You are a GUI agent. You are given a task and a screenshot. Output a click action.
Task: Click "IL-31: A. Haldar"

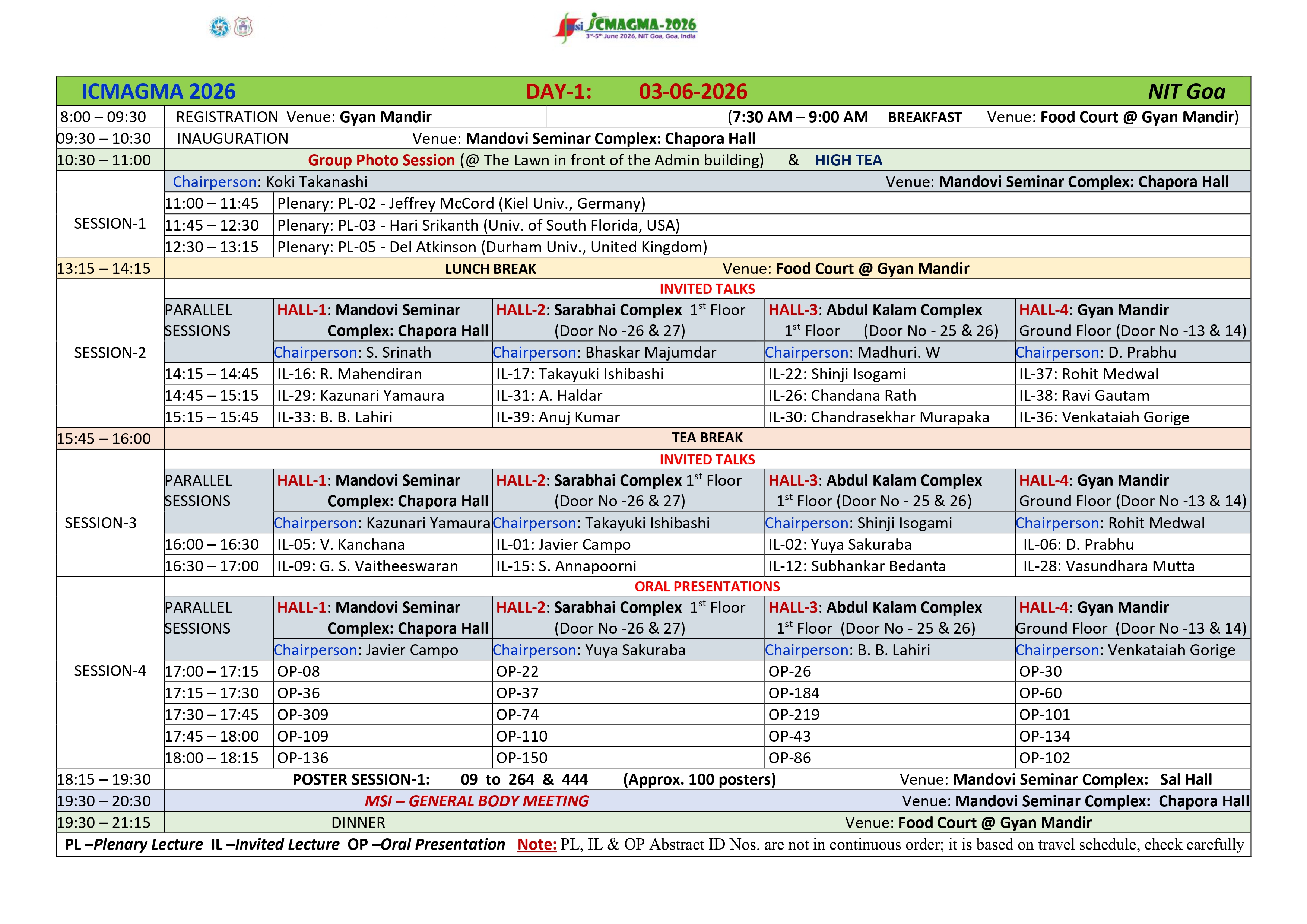tap(549, 396)
